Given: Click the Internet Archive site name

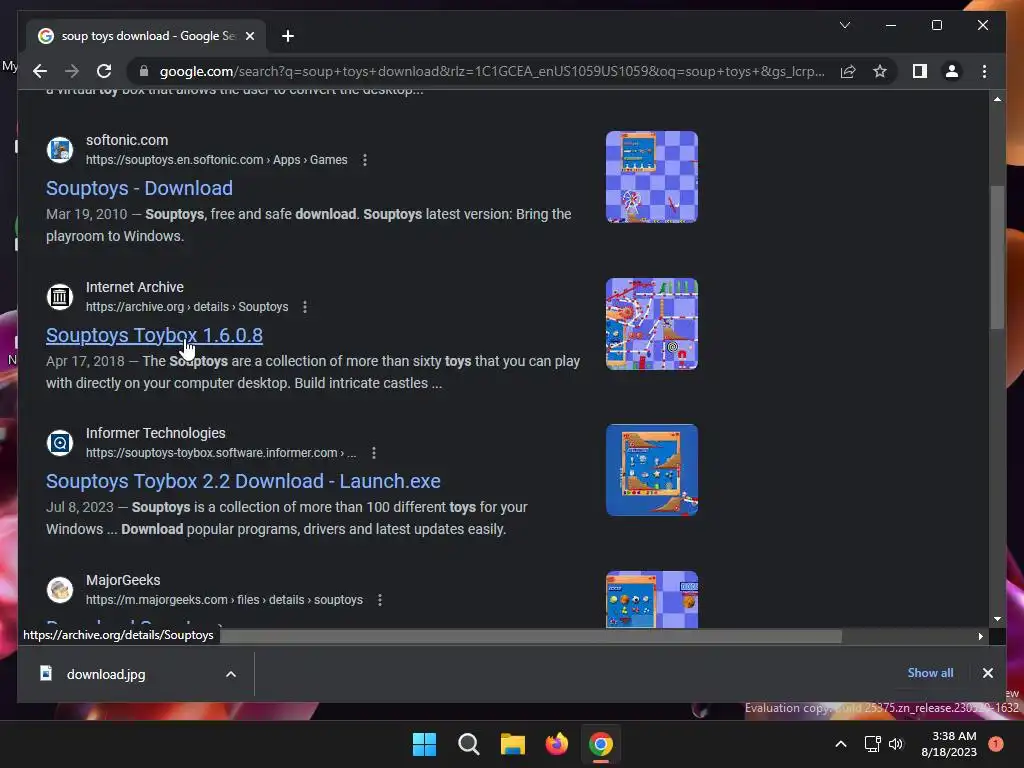Looking at the screenshot, I should point(135,287).
